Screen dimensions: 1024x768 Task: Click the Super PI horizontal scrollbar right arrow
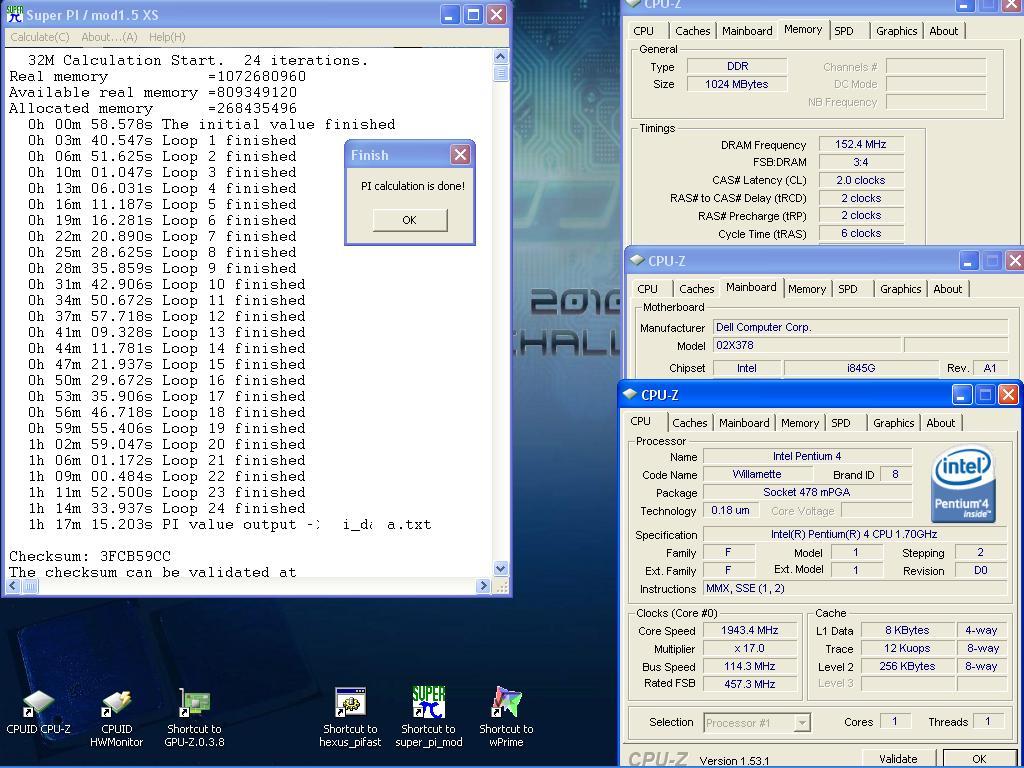coord(483,586)
